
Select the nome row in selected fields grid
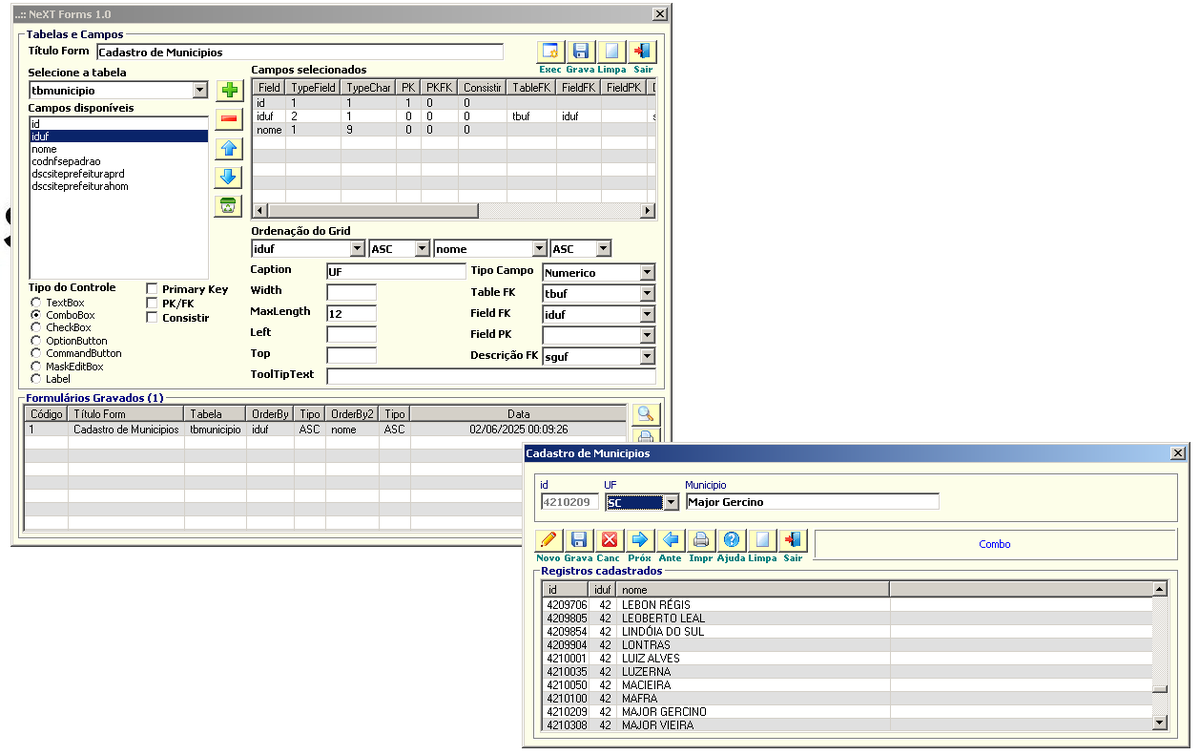pos(452,130)
